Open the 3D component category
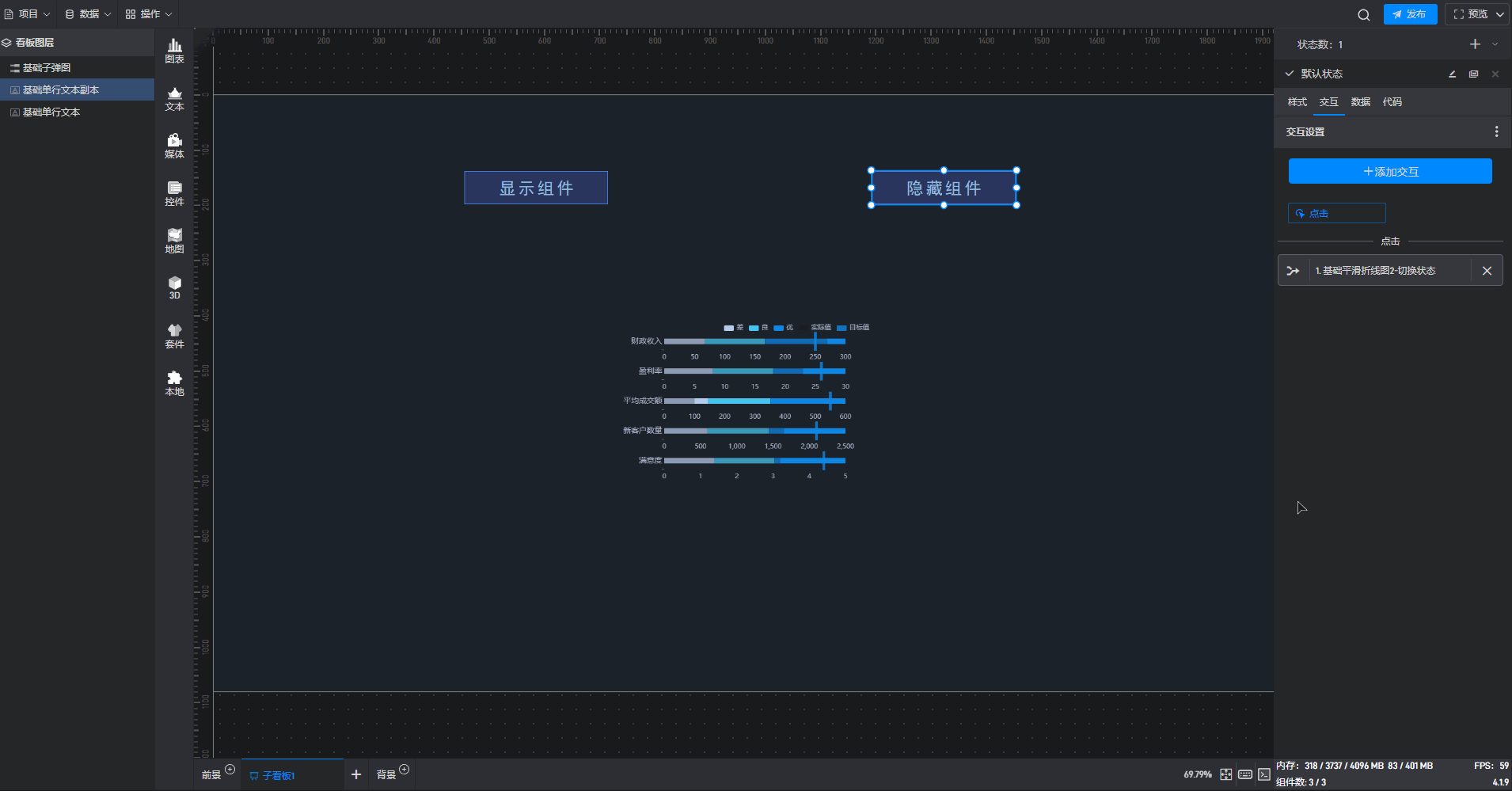 click(x=174, y=288)
